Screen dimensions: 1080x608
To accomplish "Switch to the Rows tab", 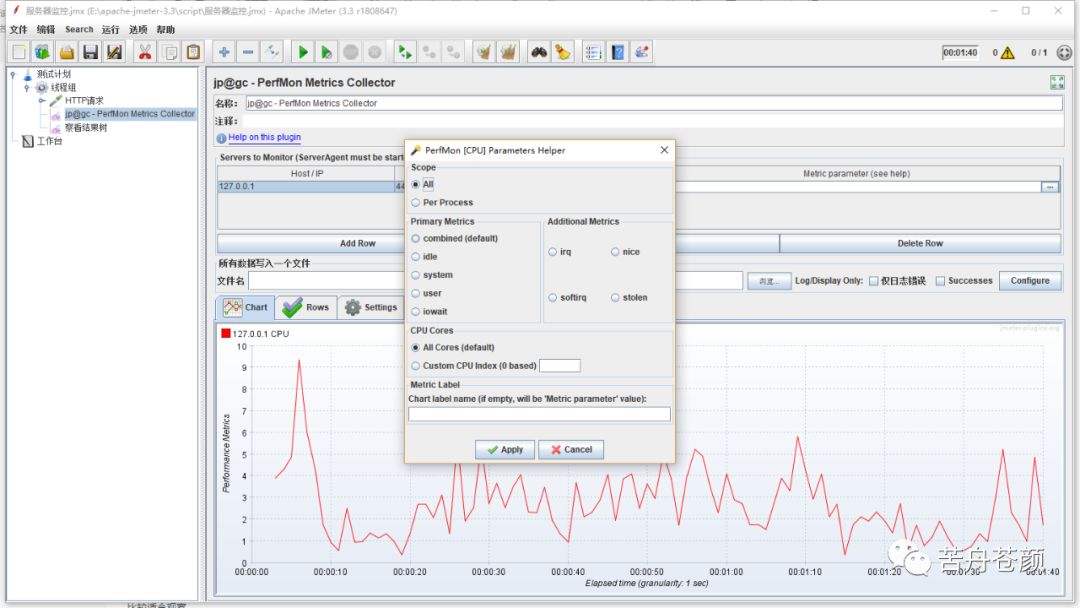I will [307, 307].
